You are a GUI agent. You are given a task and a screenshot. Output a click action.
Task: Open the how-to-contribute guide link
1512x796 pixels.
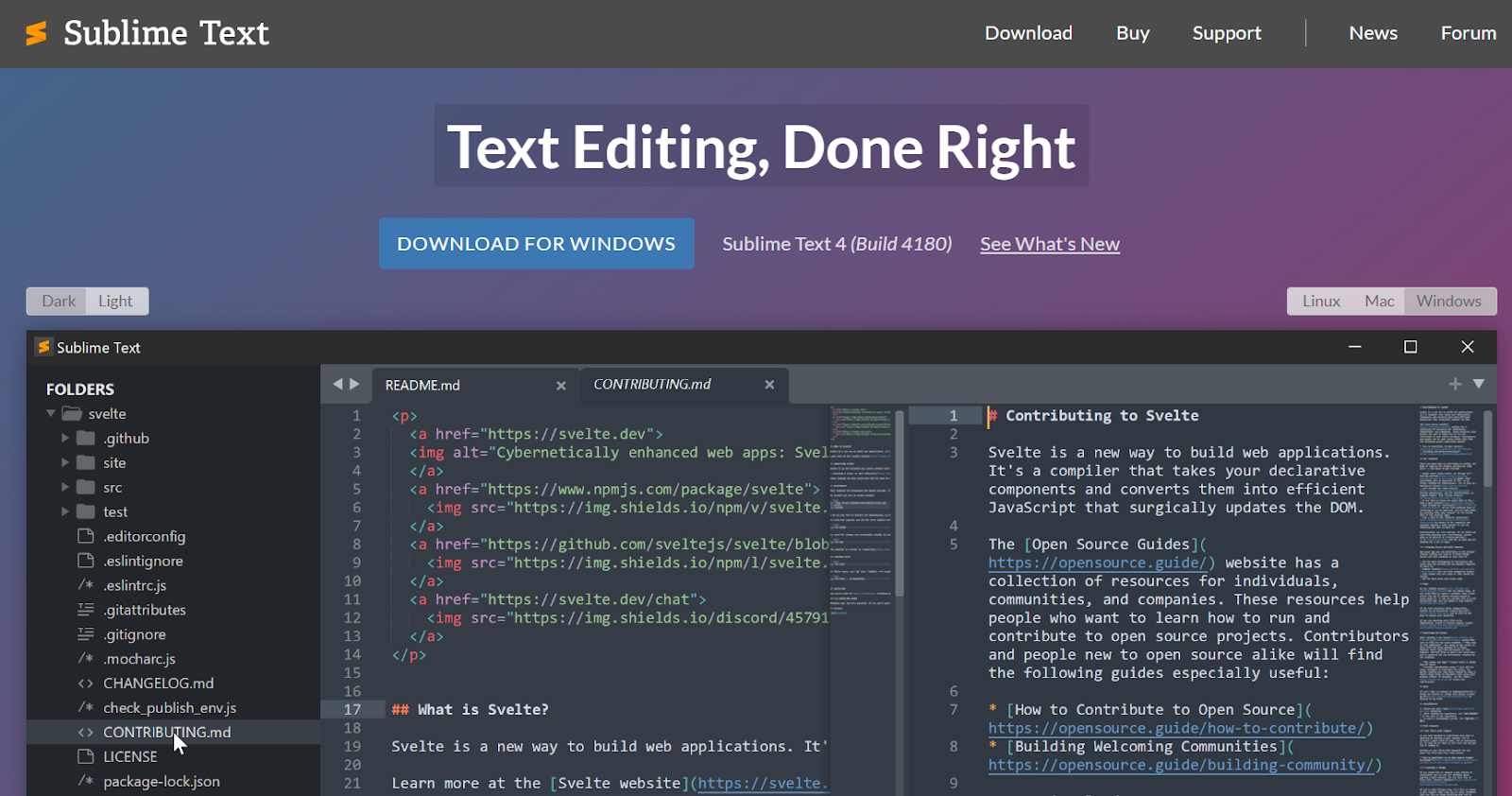[x=1176, y=728]
